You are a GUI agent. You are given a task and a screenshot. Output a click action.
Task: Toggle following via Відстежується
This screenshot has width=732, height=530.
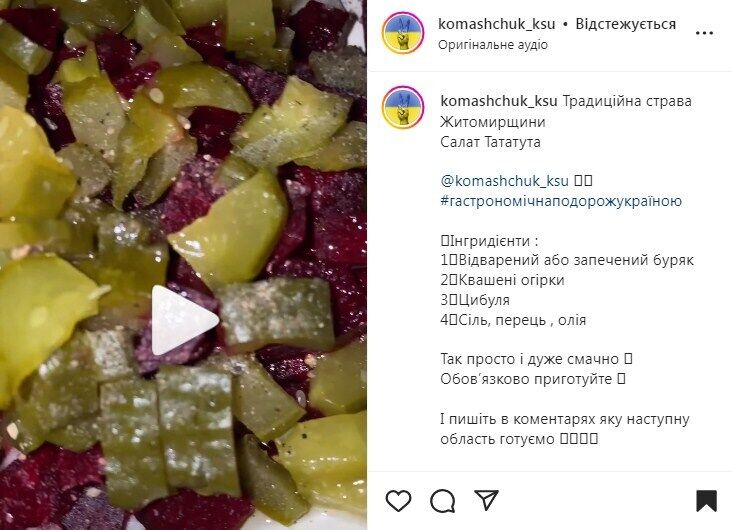click(626, 24)
